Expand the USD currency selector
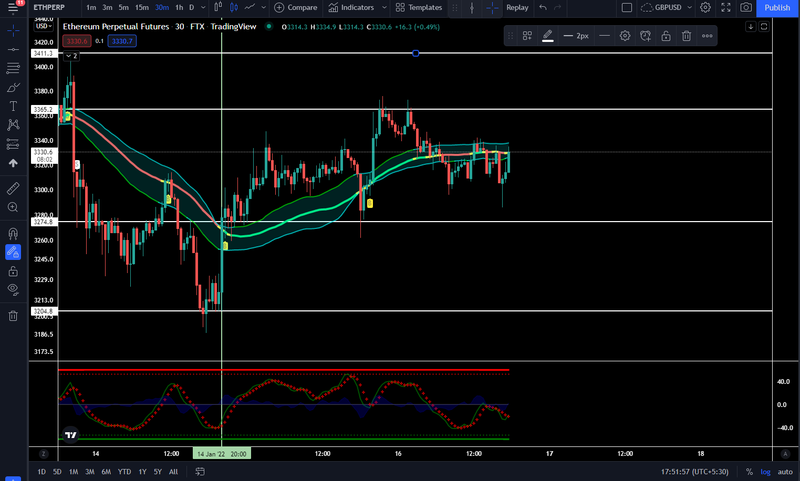 pos(44,26)
